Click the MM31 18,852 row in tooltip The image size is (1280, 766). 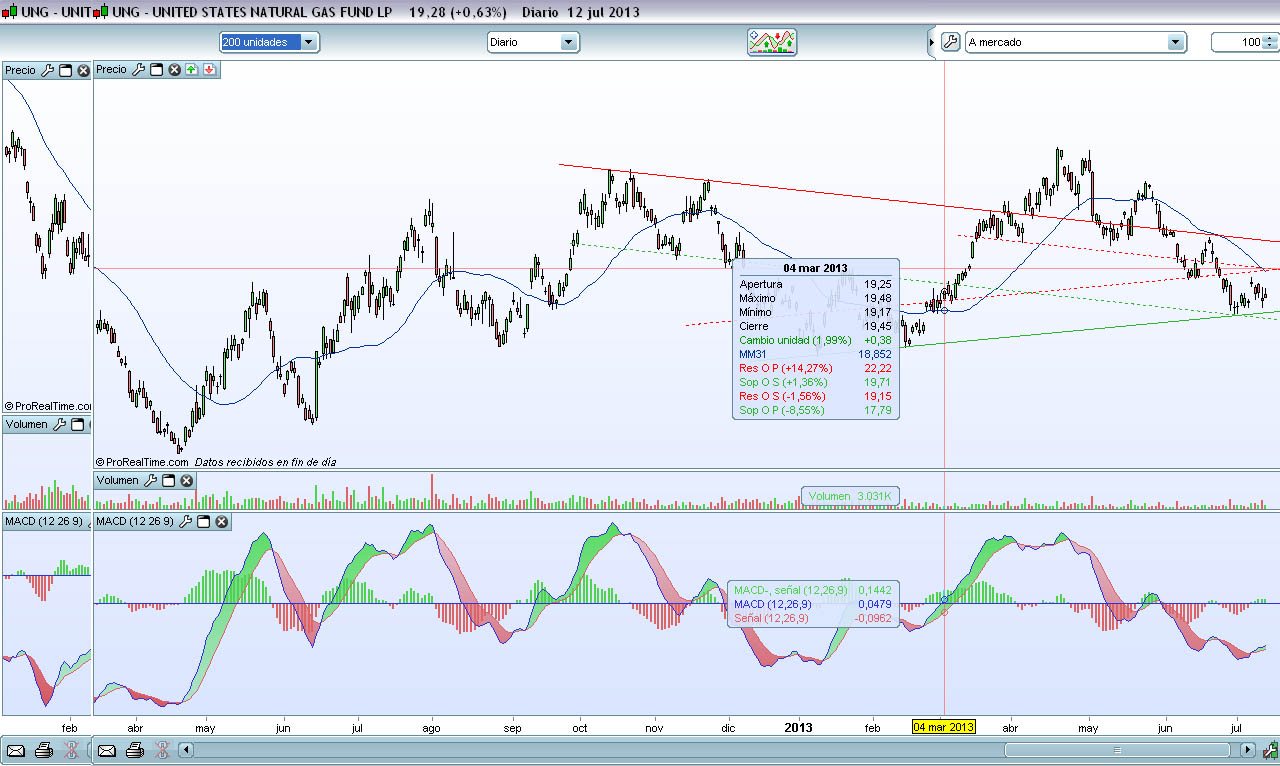point(815,354)
